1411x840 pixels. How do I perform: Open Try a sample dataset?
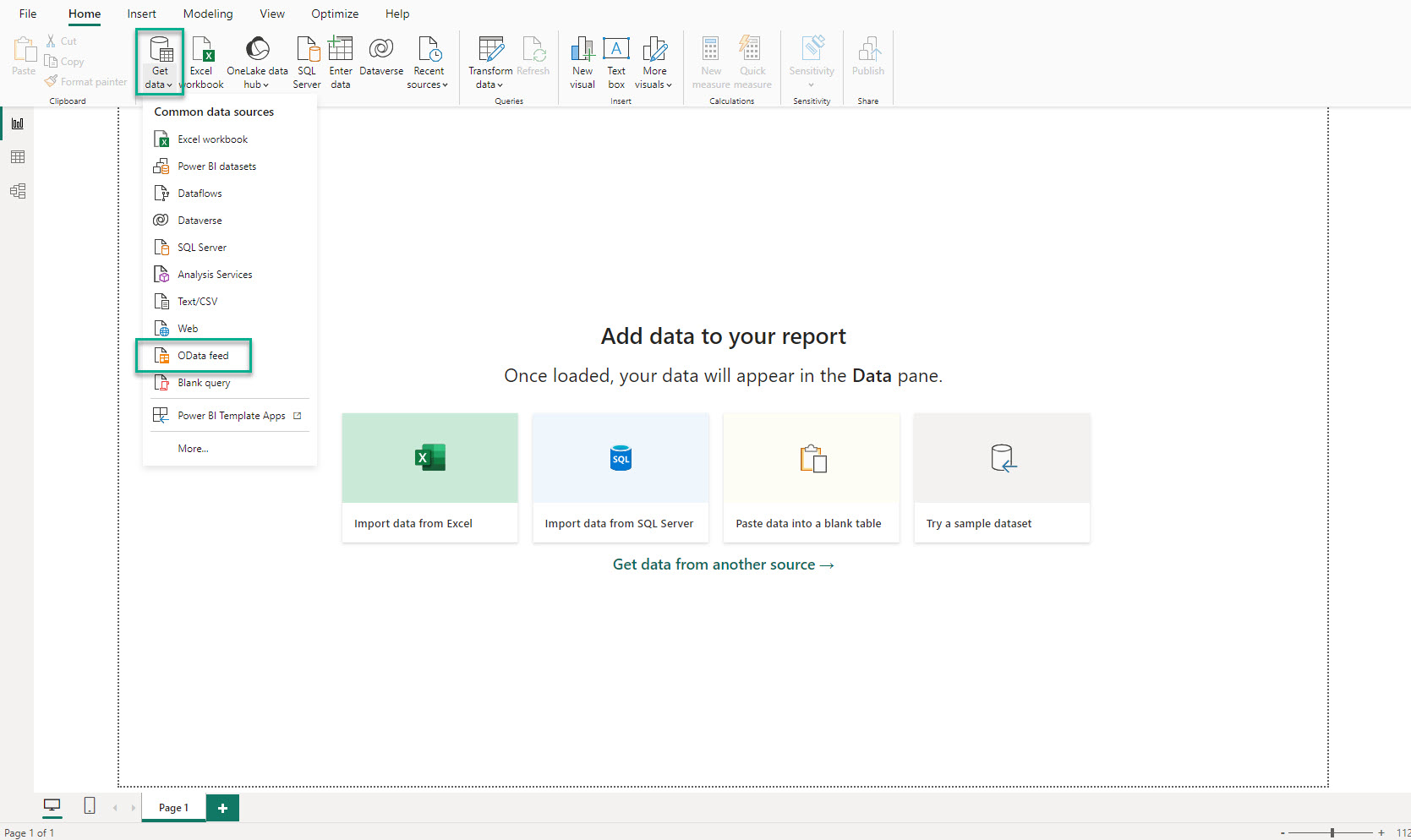click(x=1001, y=477)
